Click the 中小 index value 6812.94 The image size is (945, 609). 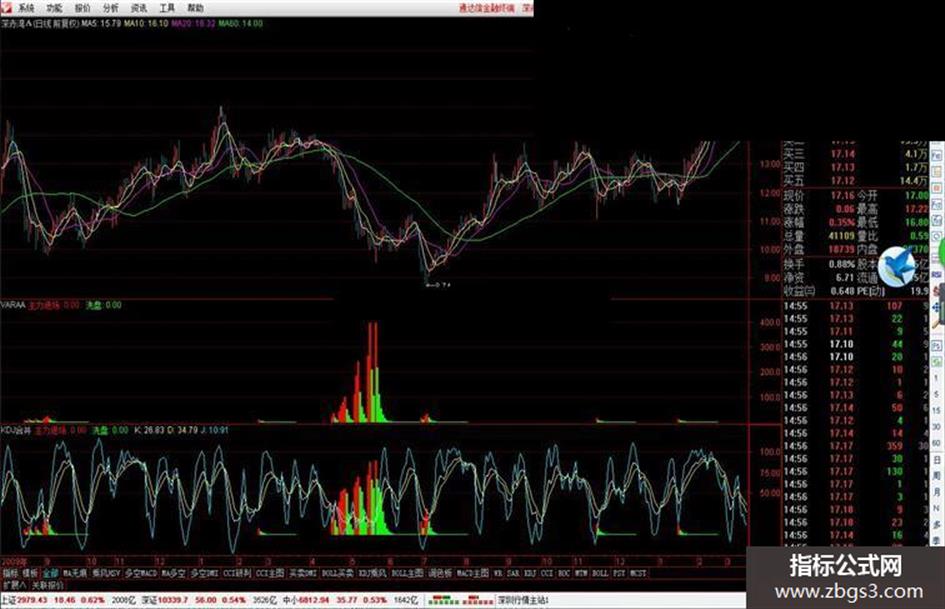(x=314, y=601)
